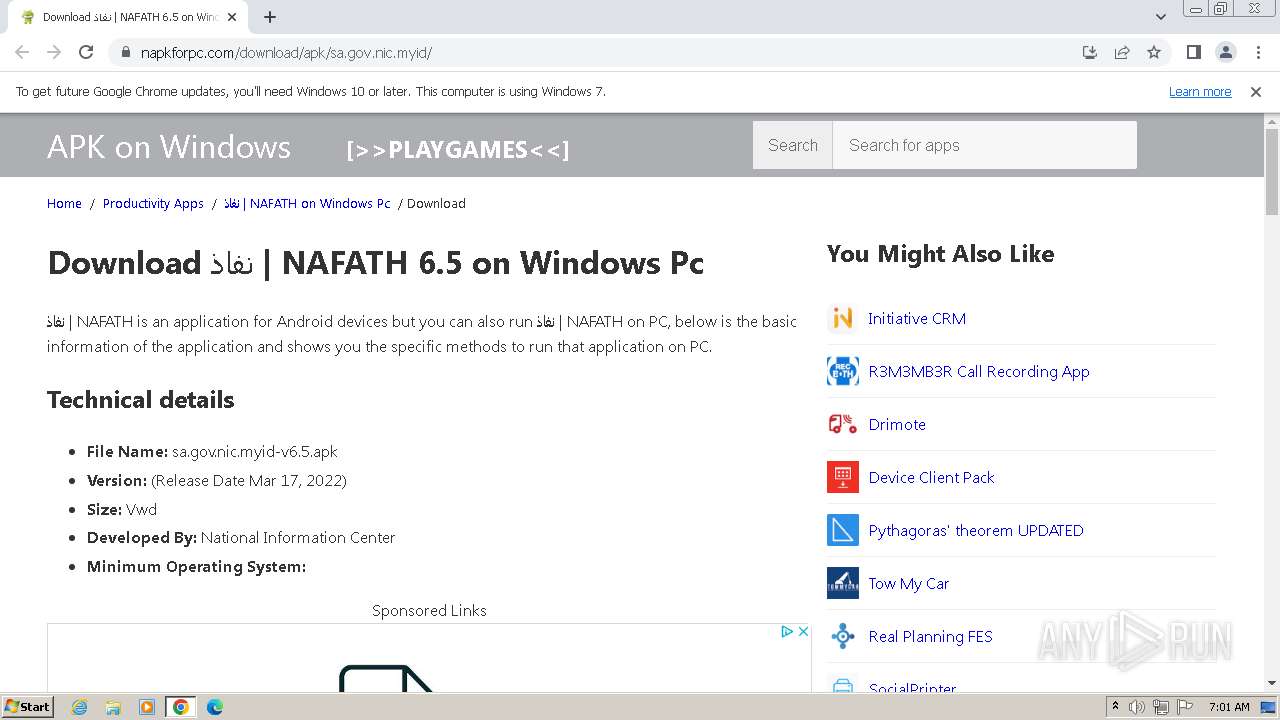The width and height of the screenshot is (1280, 720).
Task: Open NAFATH on Windows Pc breadcrumb
Action: point(307,203)
